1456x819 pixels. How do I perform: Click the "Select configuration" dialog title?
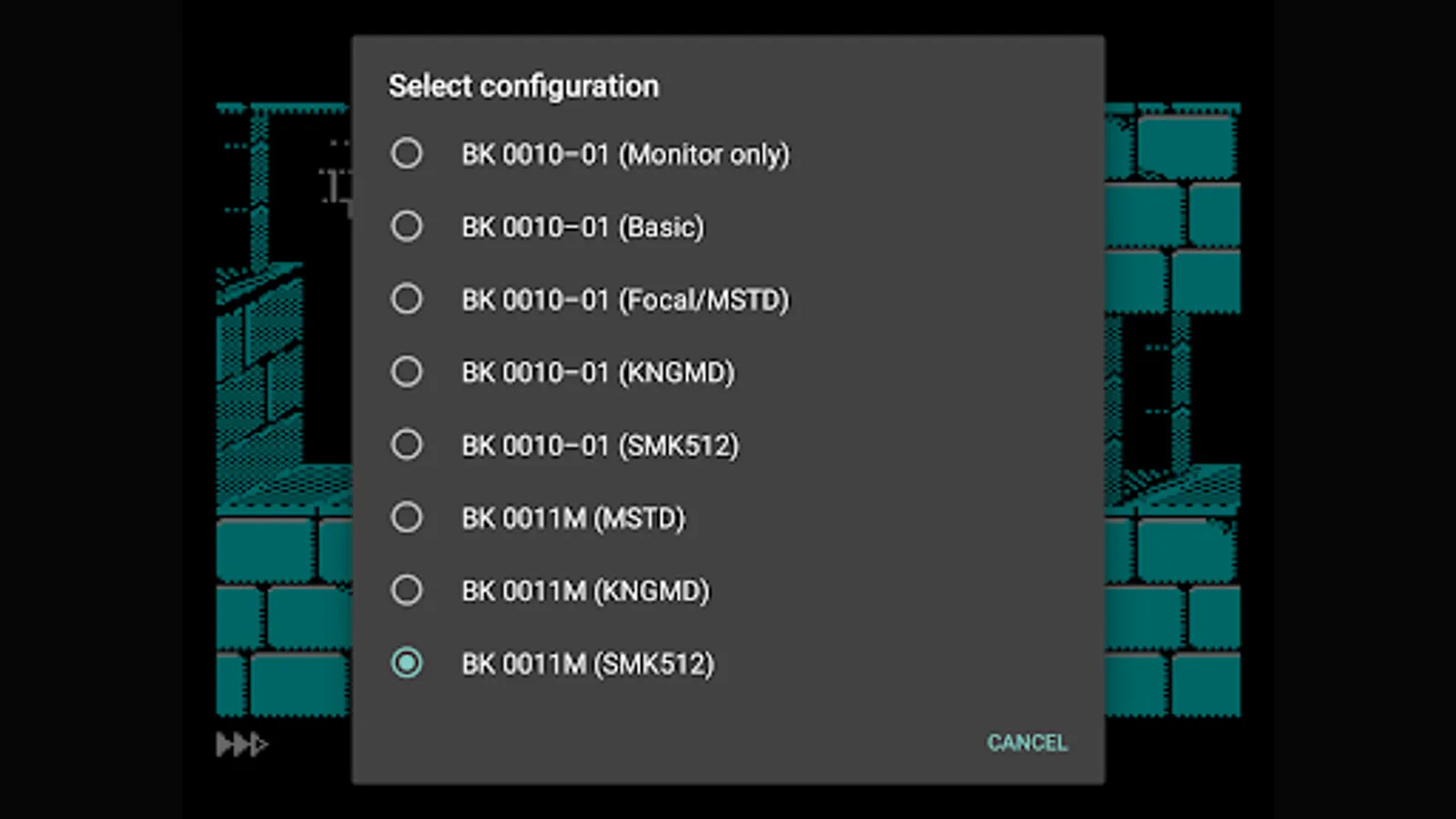(523, 86)
